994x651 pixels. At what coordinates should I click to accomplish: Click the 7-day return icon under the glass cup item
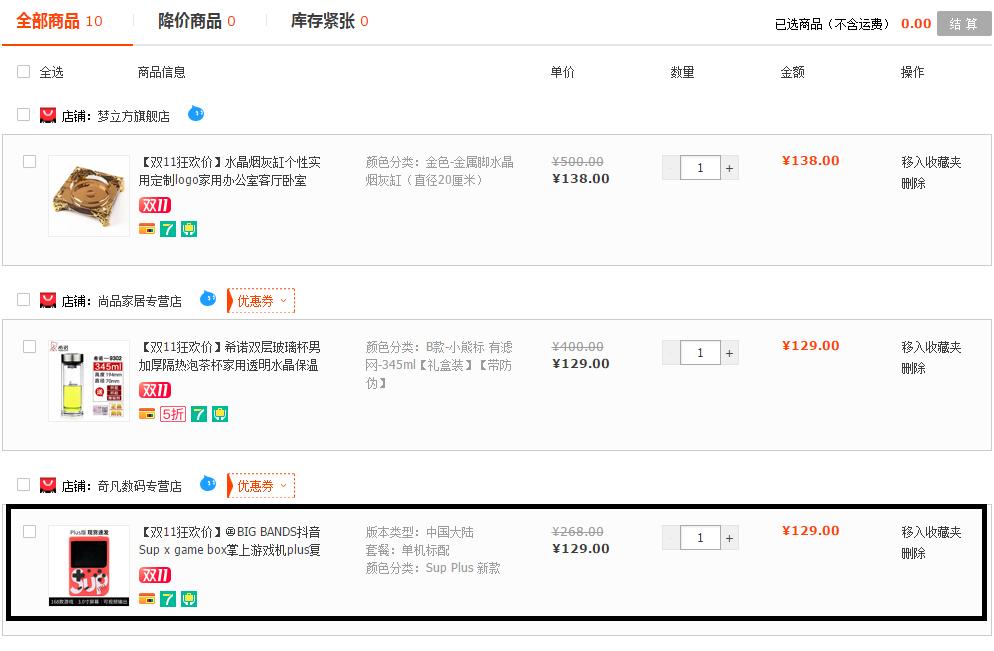point(198,415)
